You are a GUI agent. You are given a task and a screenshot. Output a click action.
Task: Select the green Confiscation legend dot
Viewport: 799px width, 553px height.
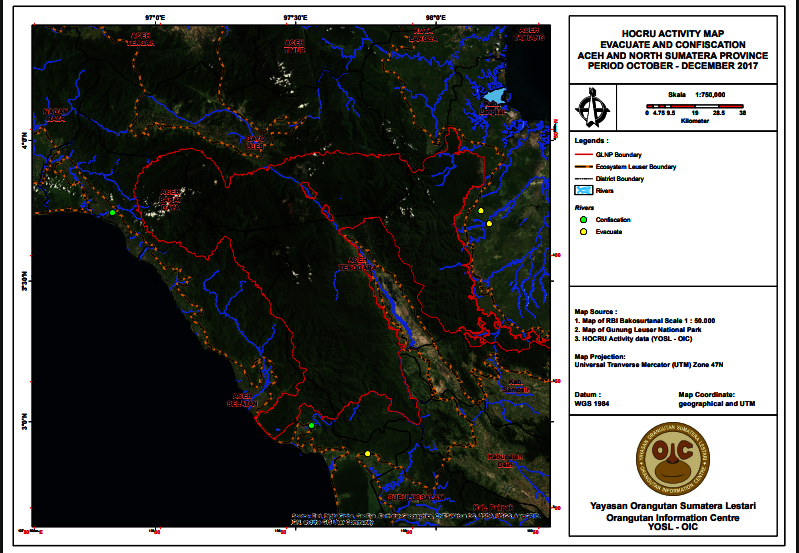[x=582, y=219]
